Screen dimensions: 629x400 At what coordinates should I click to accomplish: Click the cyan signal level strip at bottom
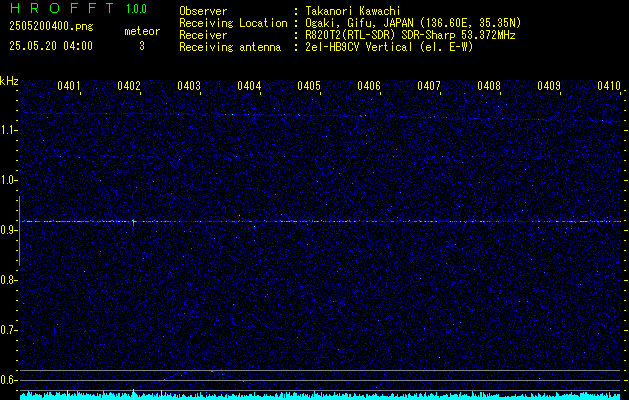(x=320, y=396)
